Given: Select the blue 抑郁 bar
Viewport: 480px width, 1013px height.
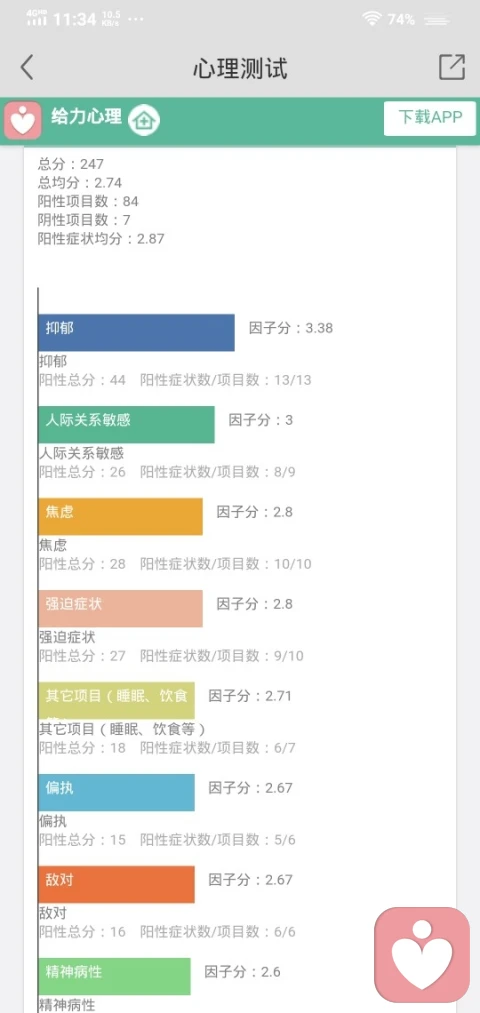Looking at the screenshot, I should [x=136, y=333].
